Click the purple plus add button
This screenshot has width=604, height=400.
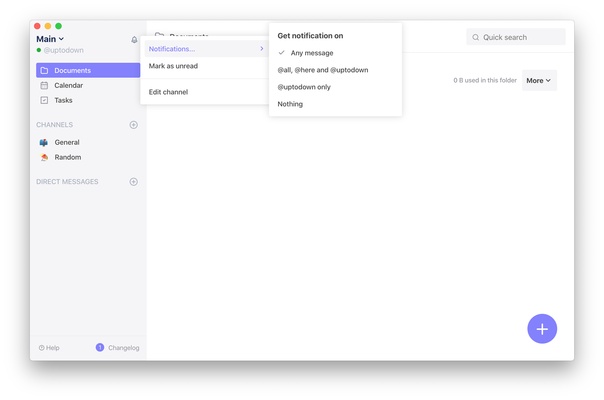pos(542,329)
